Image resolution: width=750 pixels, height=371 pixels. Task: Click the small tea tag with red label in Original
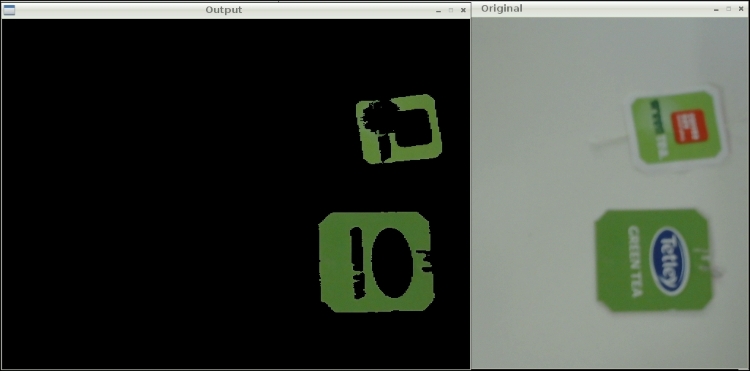point(677,128)
